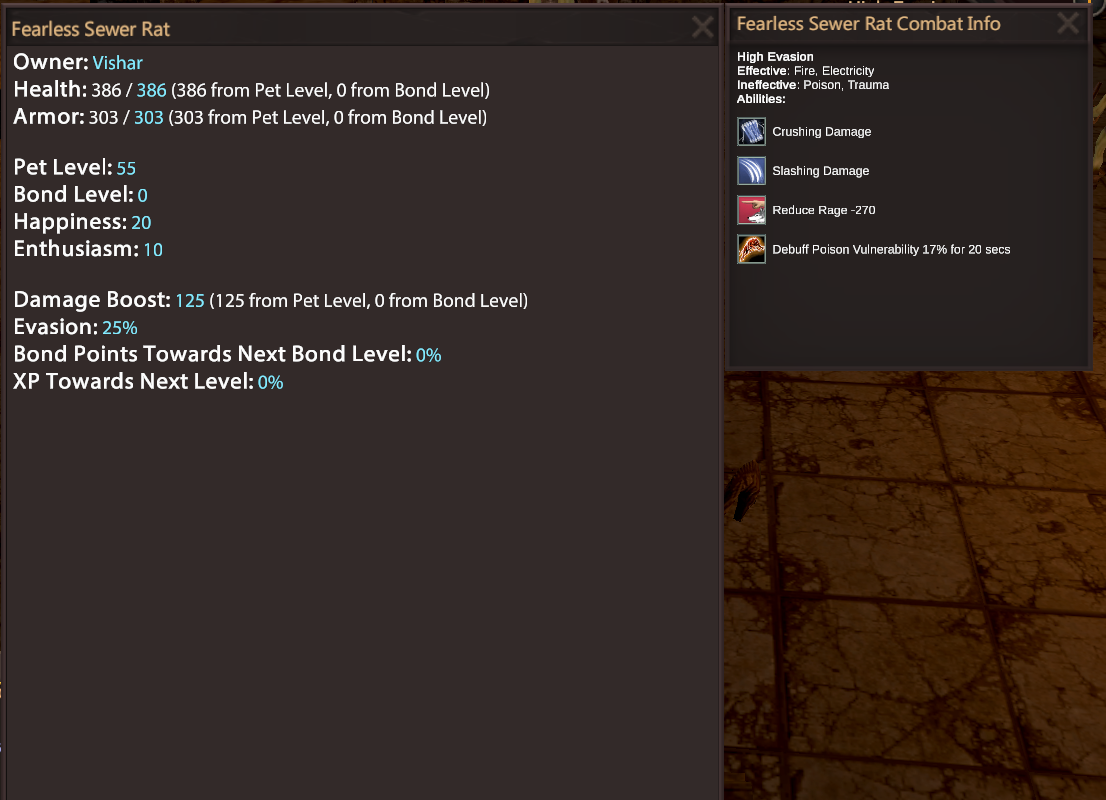Click the Reduce Rage ability icon
1106x800 pixels.
click(751, 210)
